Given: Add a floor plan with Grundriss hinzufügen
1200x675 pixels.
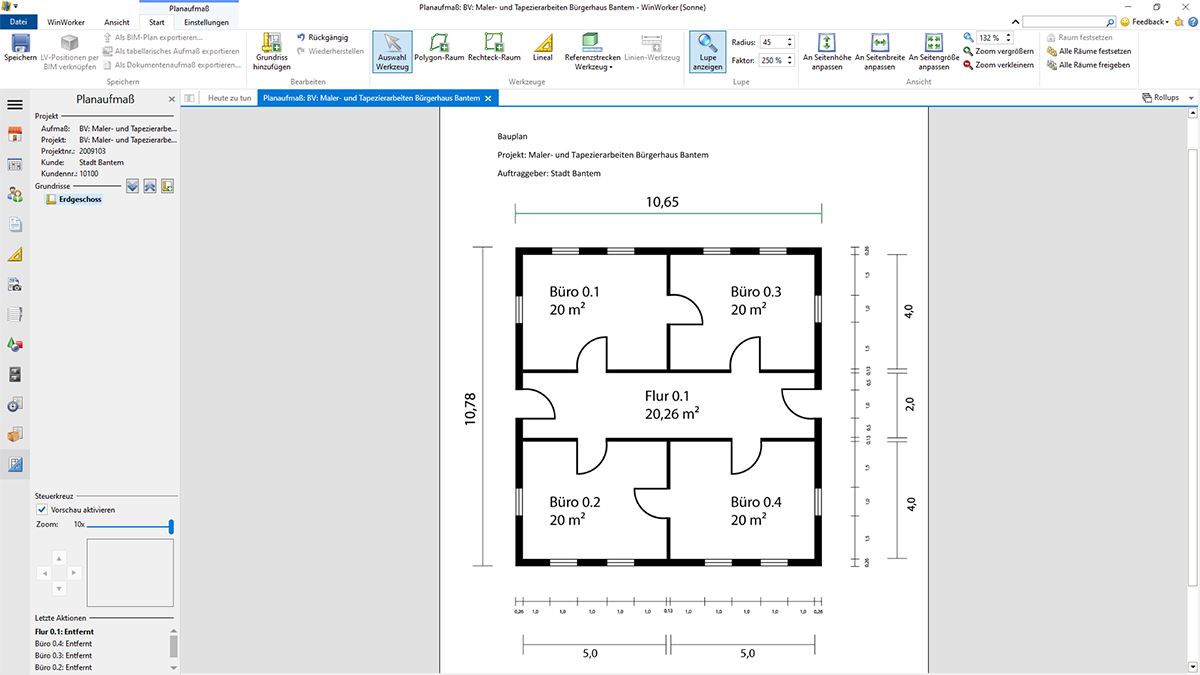Looking at the screenshot, I should tap(272, 51).
